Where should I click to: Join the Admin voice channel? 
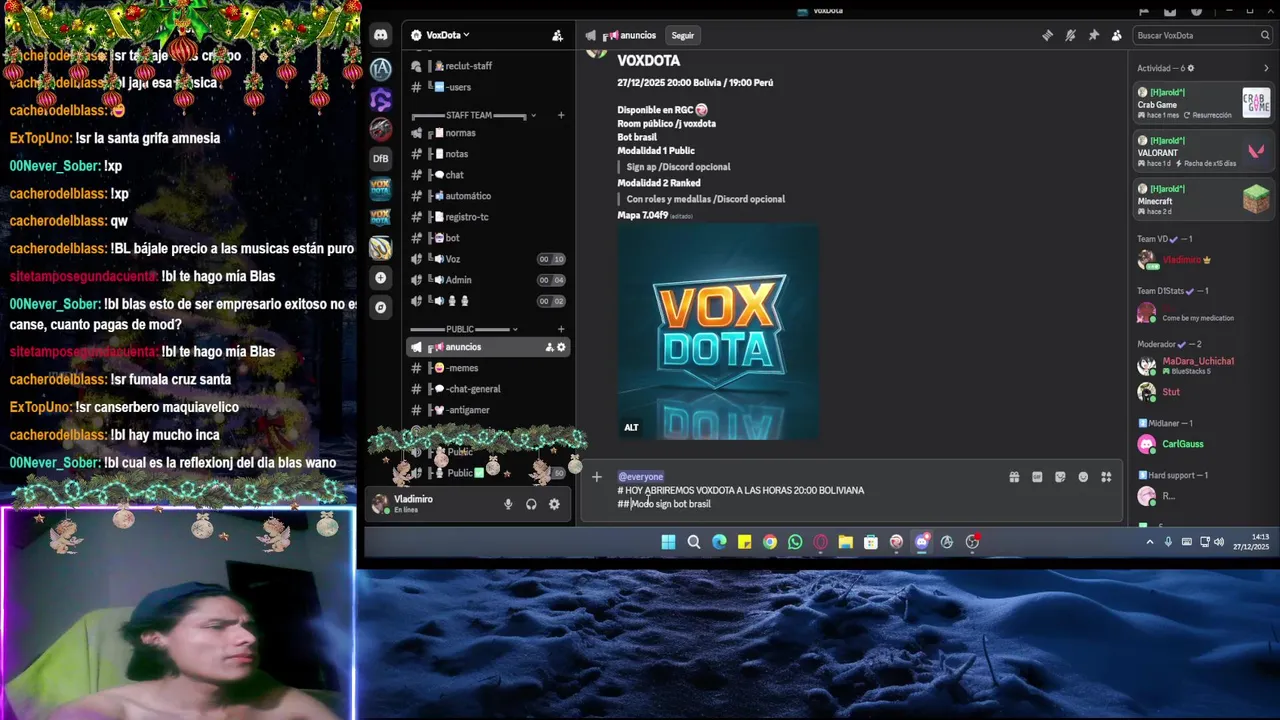(488, 280)
